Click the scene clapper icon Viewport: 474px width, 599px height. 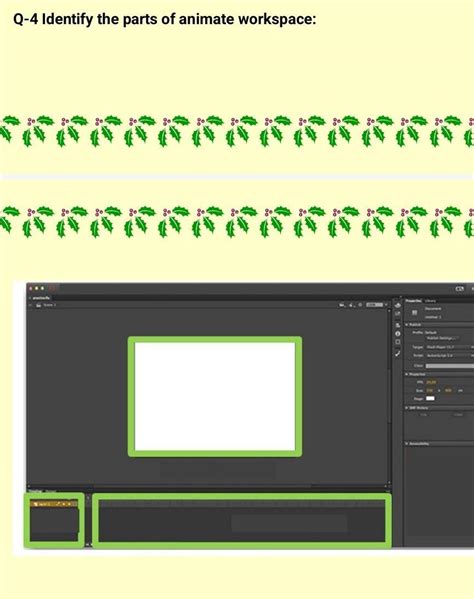(x=38, y=305)
